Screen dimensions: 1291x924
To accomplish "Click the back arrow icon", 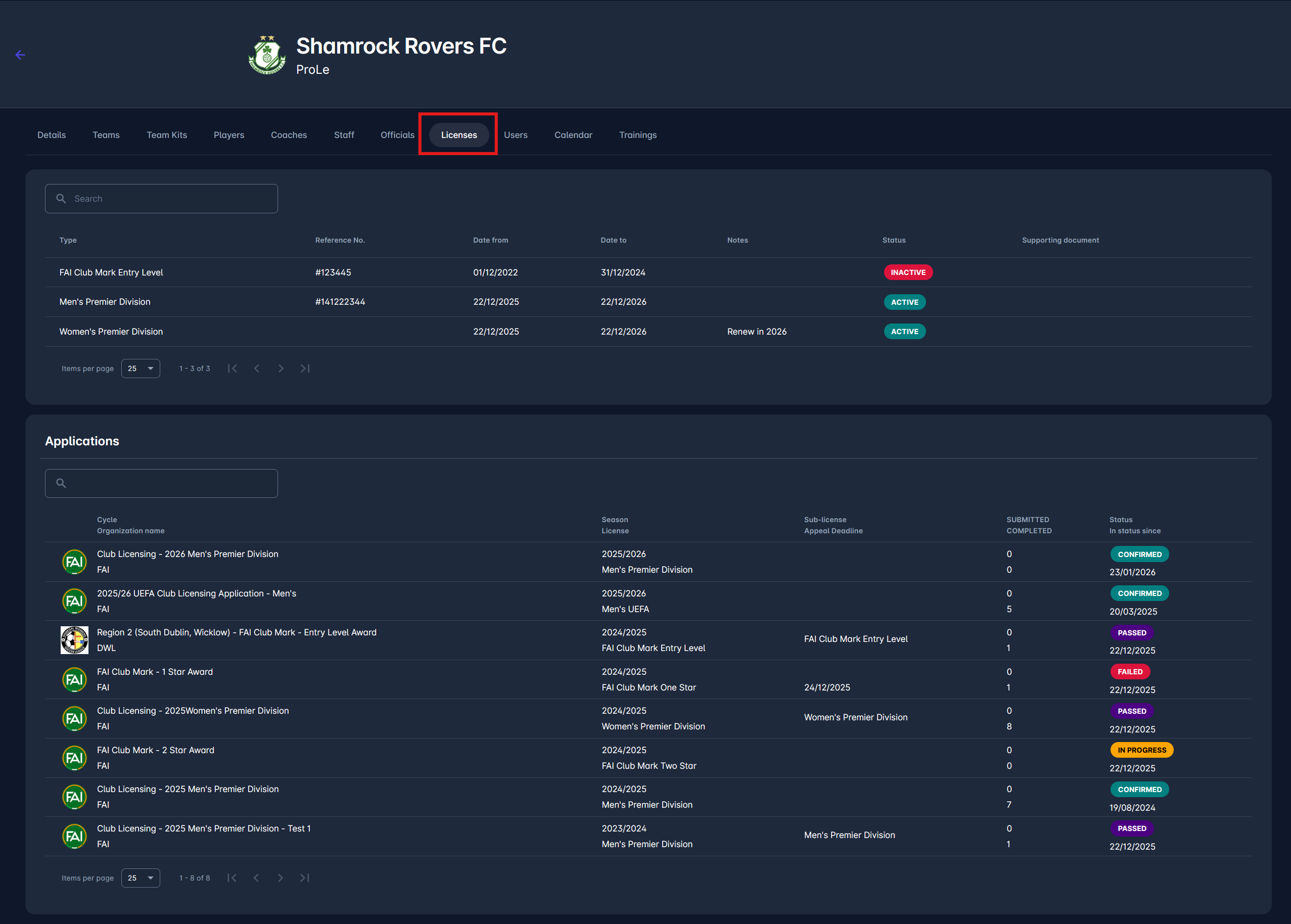I will pos(21,55).
